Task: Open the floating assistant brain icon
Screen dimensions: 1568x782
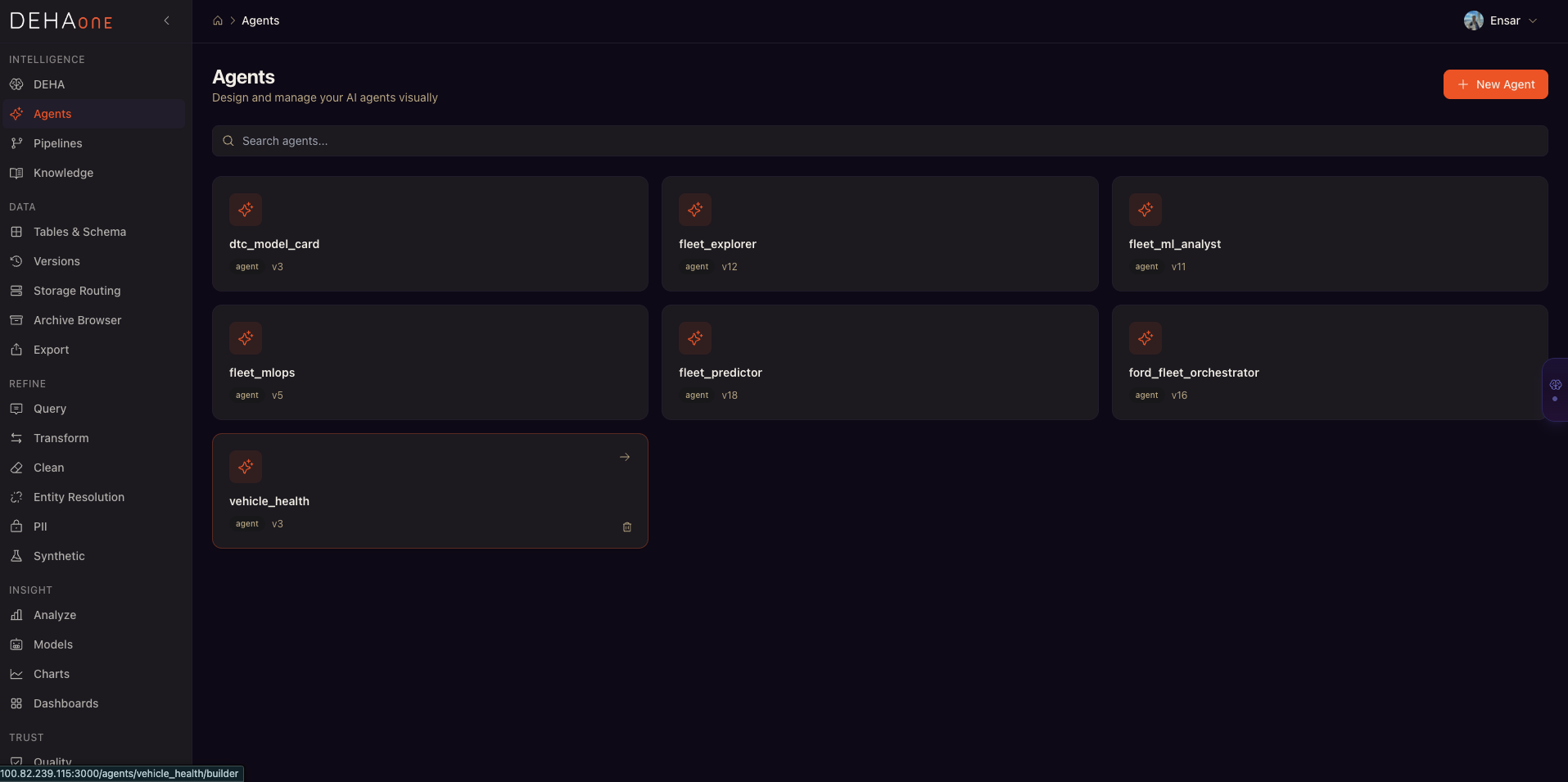Action: [x=1555, y=385]
